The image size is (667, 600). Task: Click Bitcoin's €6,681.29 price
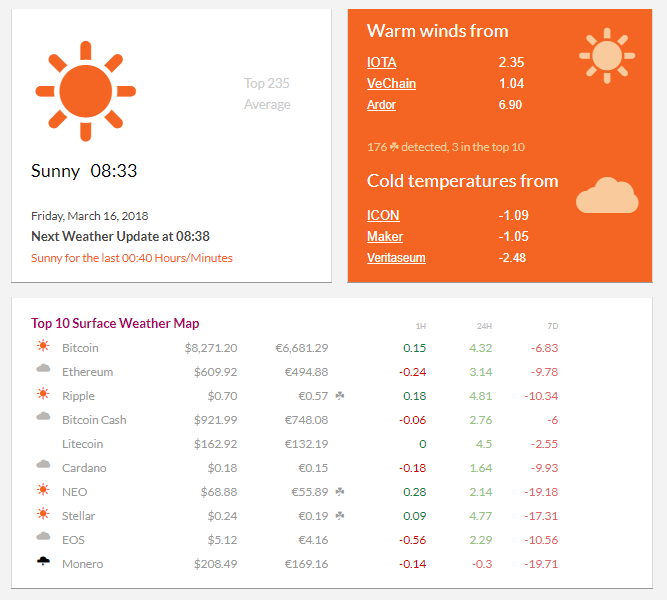click(x=302, y=348)
